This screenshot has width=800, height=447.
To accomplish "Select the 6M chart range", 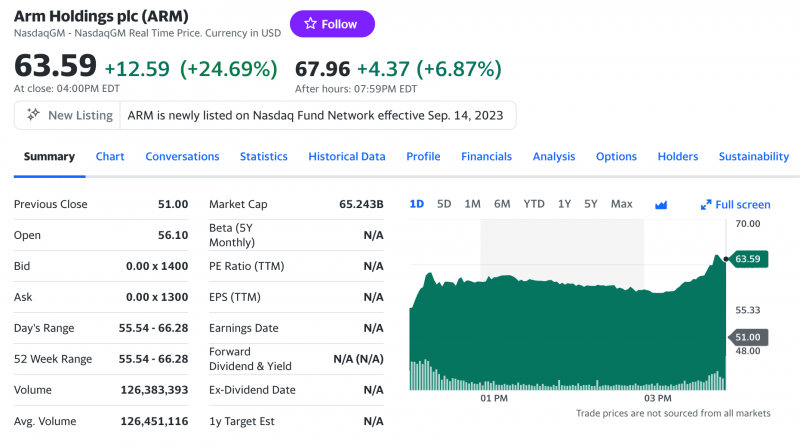I will (502, 204).
